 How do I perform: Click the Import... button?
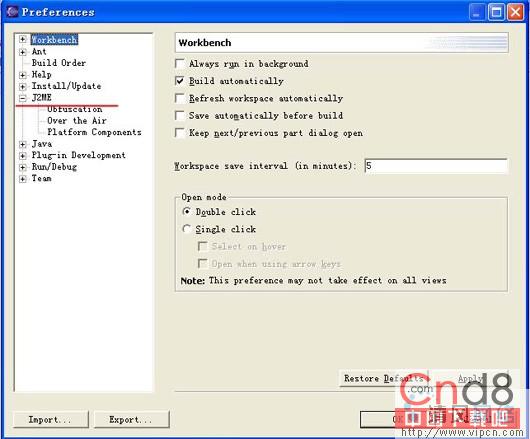[51, 419]
